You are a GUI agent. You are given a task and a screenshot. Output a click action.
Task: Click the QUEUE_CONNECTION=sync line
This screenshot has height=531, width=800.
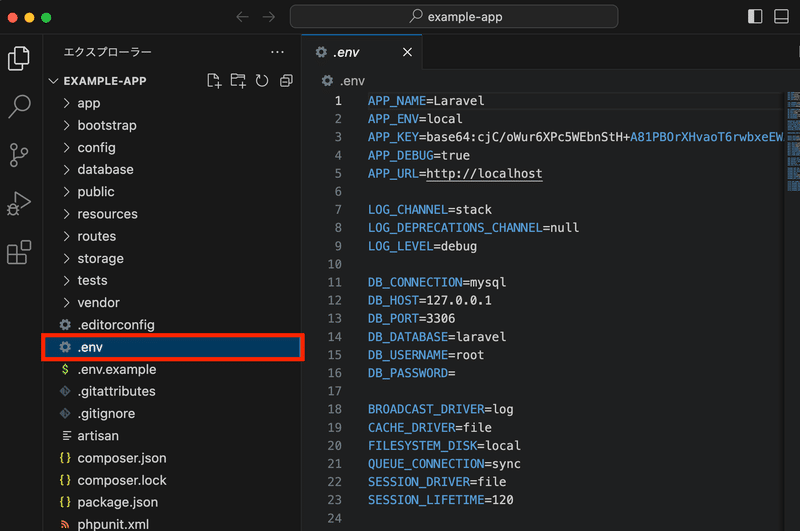[444, 464]
